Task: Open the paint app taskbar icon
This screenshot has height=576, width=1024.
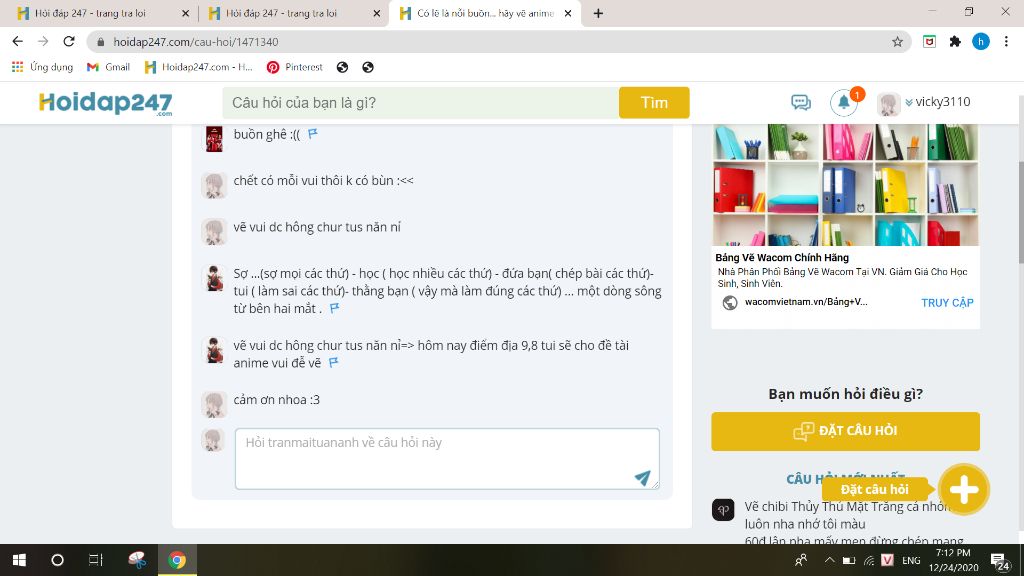Action: click(137, 560)
